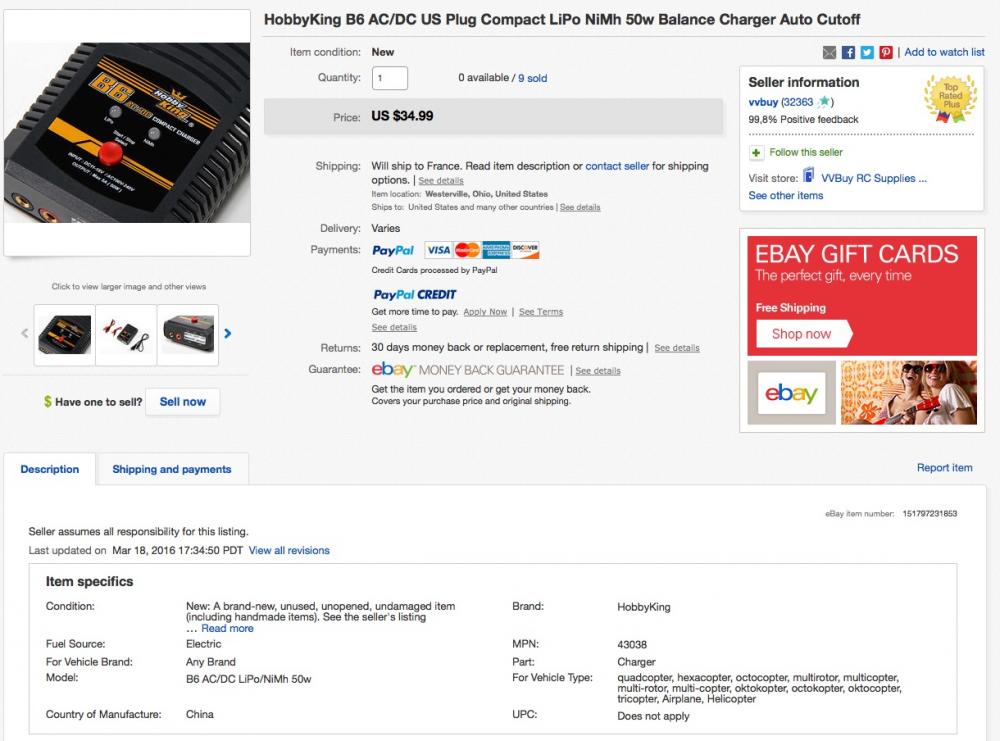Show previous thumbnails with left arrow
The image size is (1000, 741).
pyautogui.click(x=25, y=334)
